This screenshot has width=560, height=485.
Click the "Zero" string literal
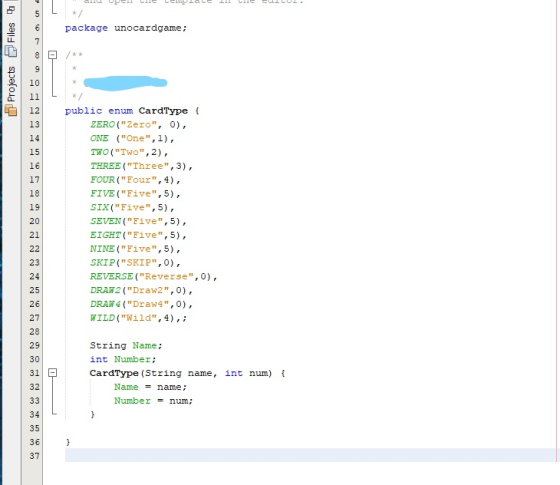[139, 125]
